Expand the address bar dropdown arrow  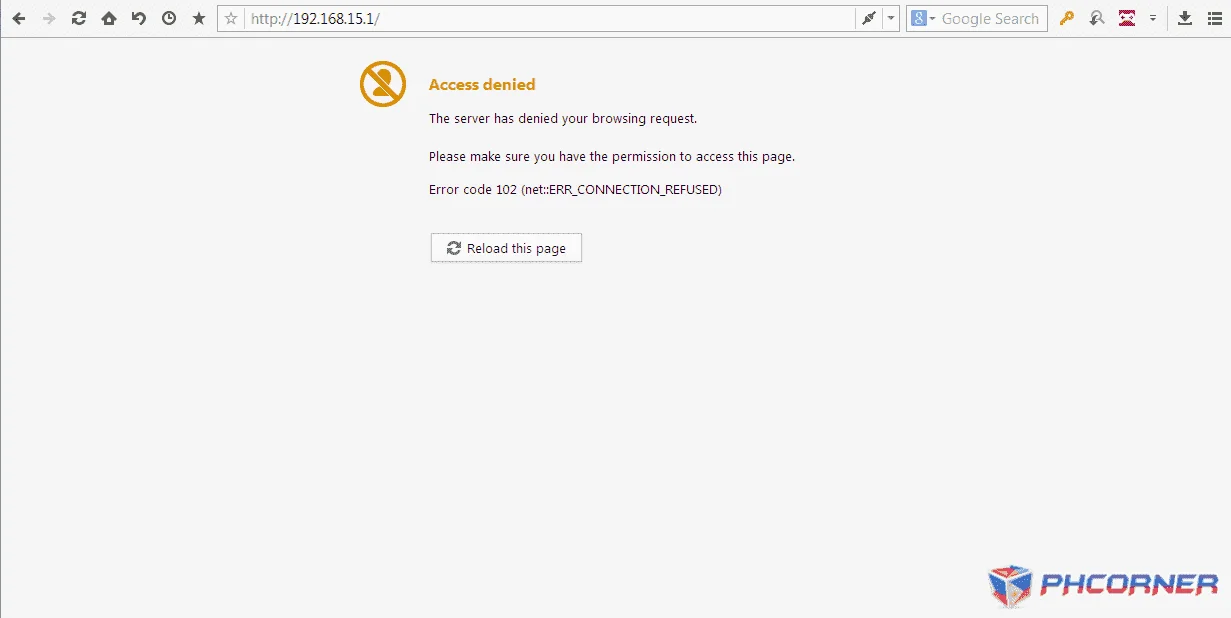891,19
